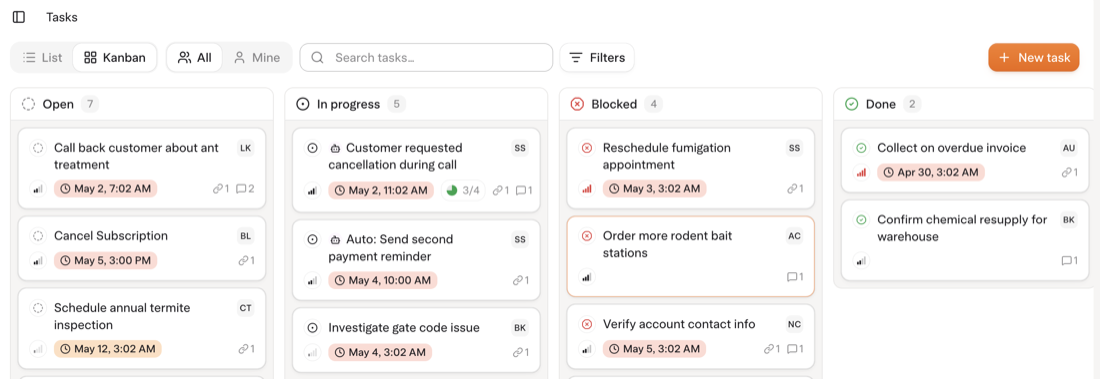Open Verify account contact info task title
Screen dimensions: 1100x379
679,324
